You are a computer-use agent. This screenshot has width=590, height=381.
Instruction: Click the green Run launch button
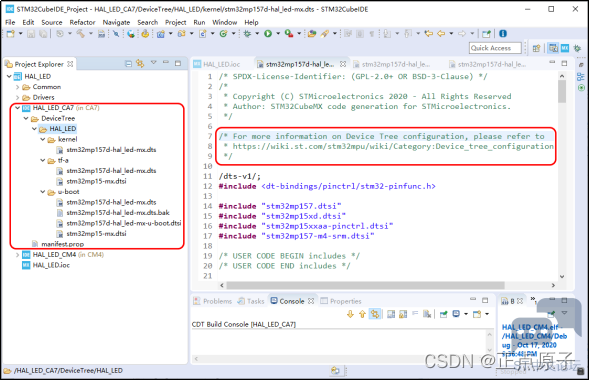pyautogui.click(x=268, y=34)
